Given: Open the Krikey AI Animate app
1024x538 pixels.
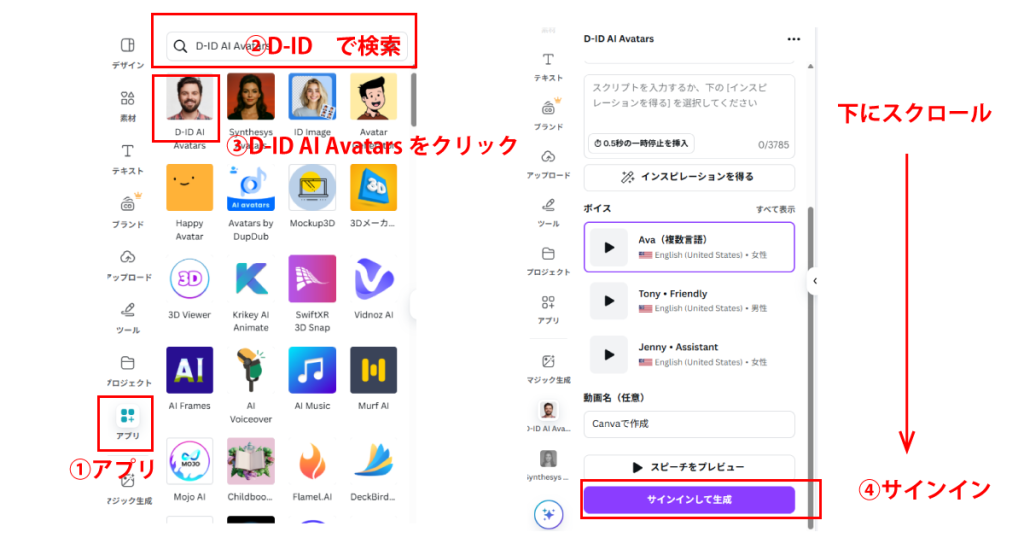Looking at the screenshot, I should click(x=251, y=294).
